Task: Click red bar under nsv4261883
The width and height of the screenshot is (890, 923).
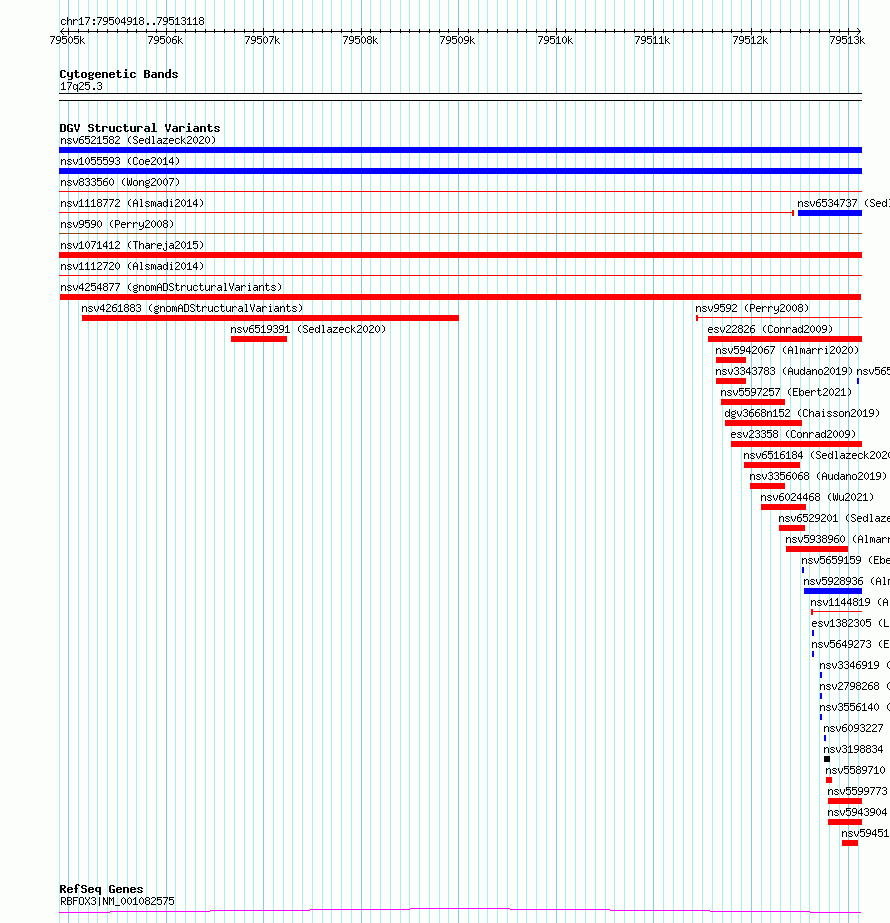Action: point(270,318)
